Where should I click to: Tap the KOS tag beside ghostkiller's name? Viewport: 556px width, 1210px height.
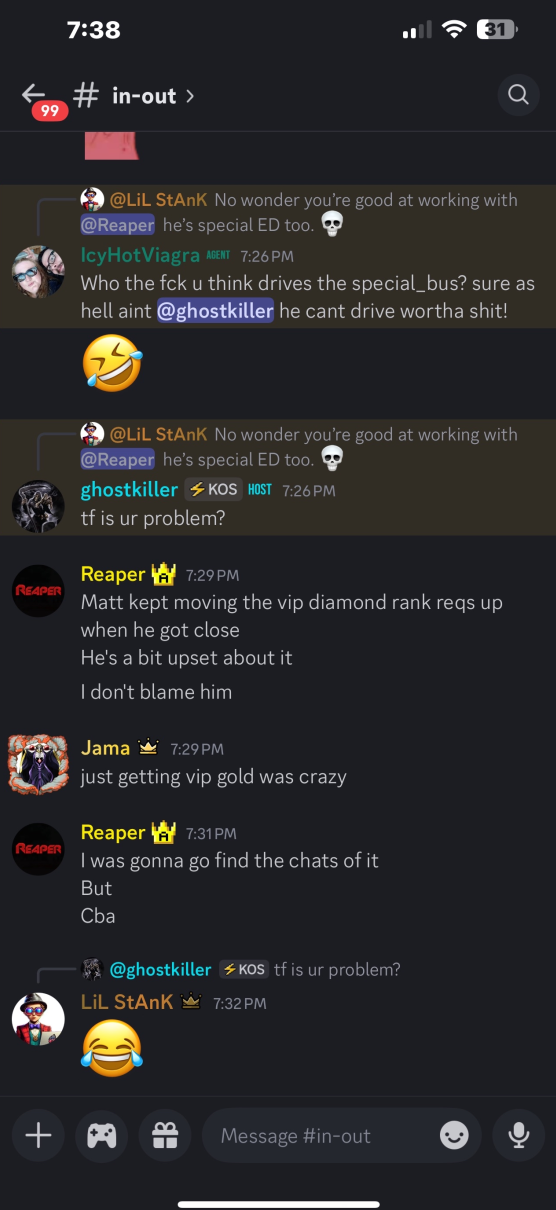(213, 490)
